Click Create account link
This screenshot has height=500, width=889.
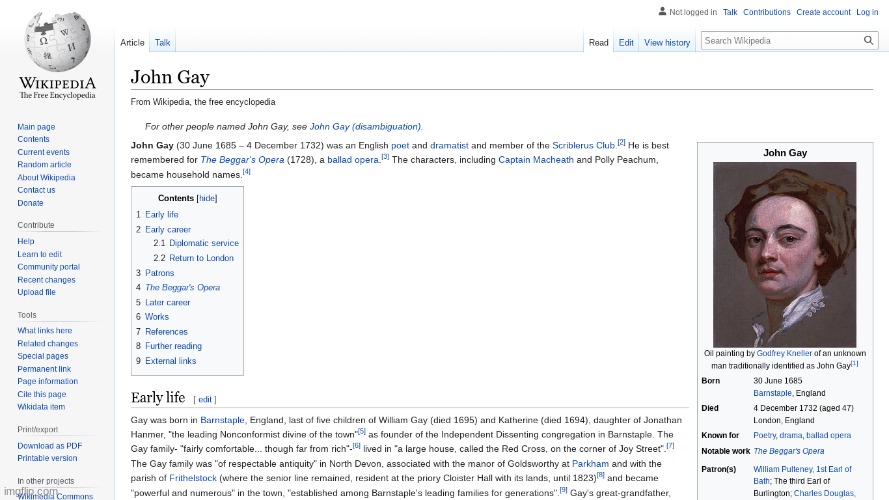(x=823, y=12)
